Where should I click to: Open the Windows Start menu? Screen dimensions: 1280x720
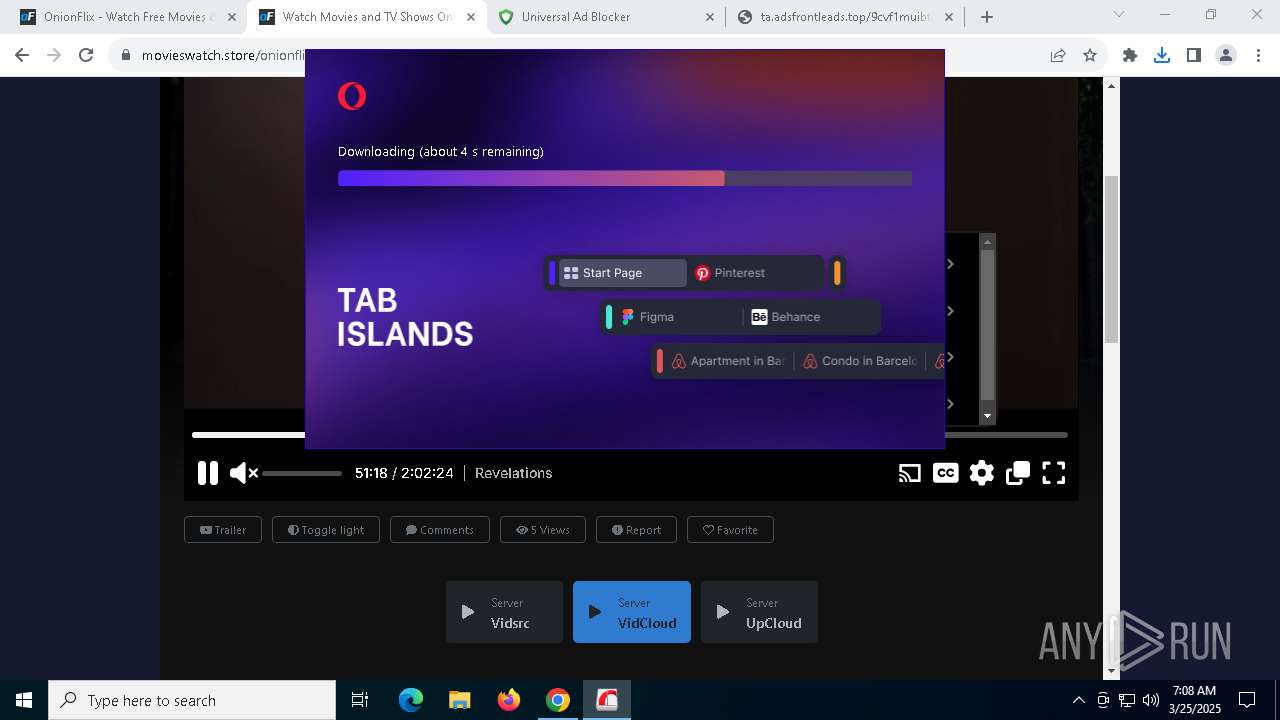point(24,700)
